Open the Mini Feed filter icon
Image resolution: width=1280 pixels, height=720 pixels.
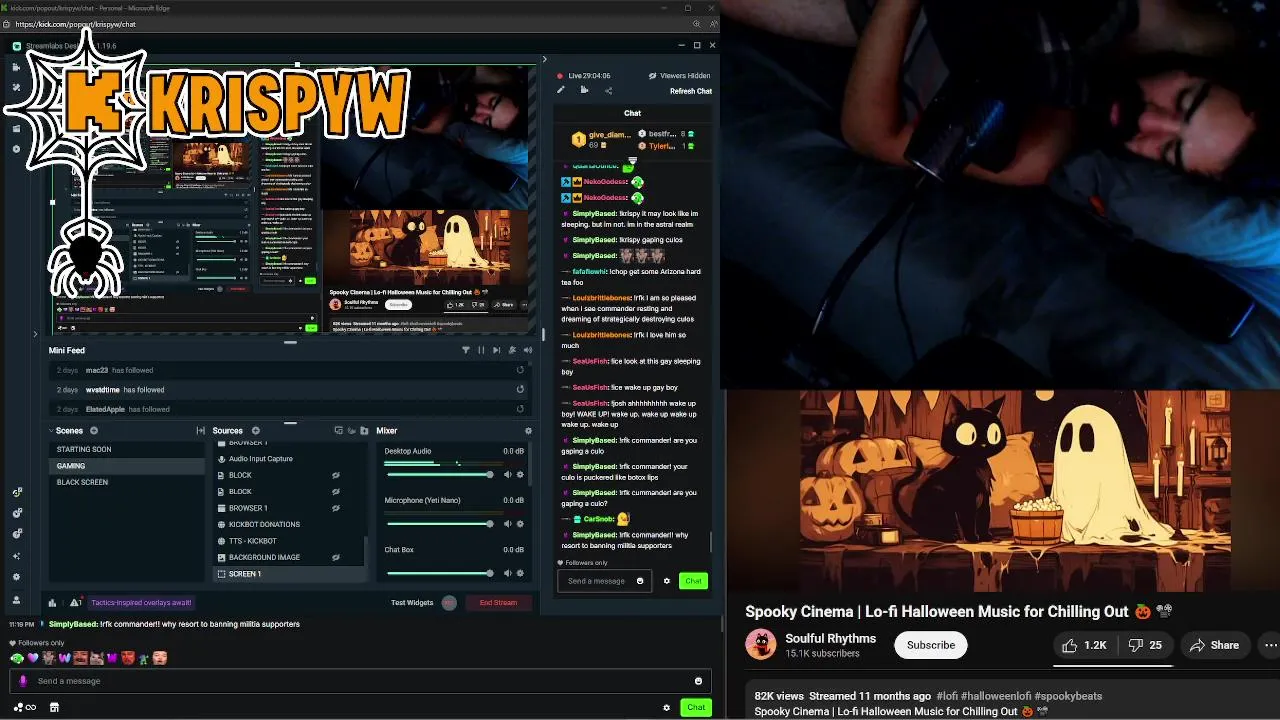coord(465,350)
